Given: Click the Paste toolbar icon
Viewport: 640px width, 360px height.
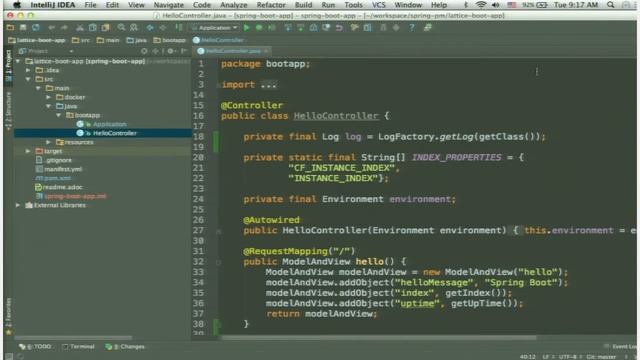Looking at the screenshot, I should click(106, 28).
